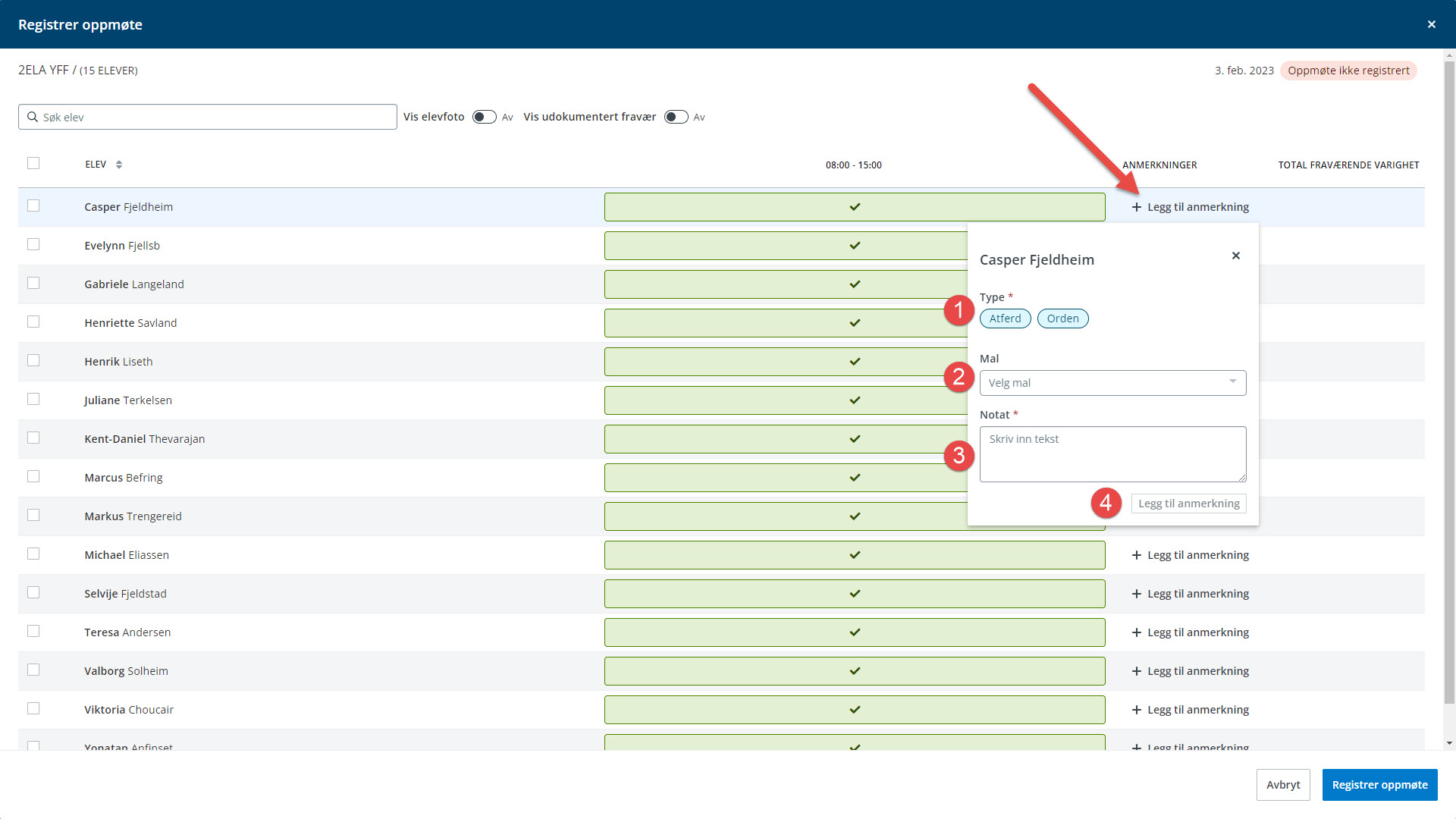Check the select-all checkbox in header
The height and width of the screenshot is (819, 1456).
tap(33, 163)
